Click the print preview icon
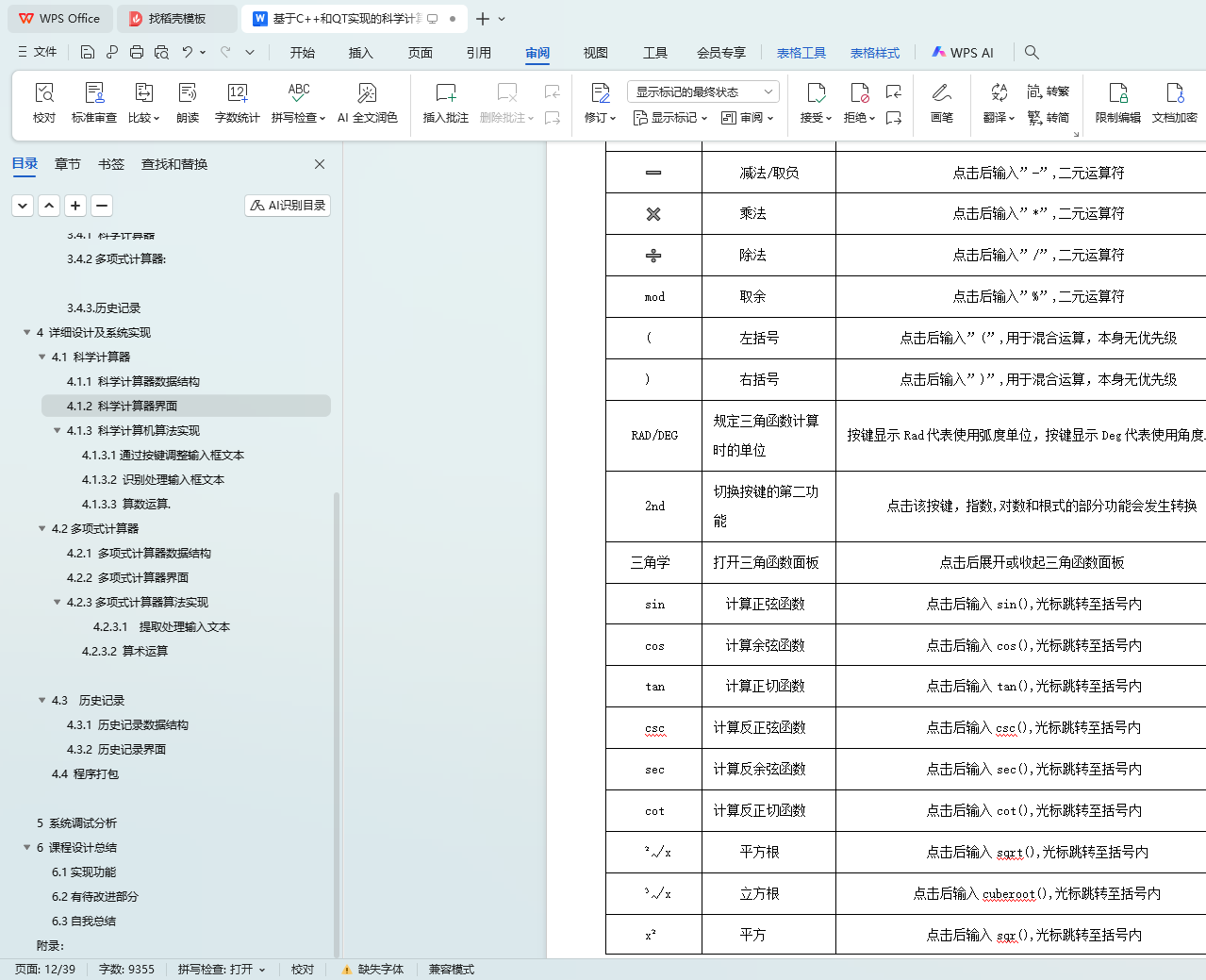1206x980 pixels. [161, 52]
